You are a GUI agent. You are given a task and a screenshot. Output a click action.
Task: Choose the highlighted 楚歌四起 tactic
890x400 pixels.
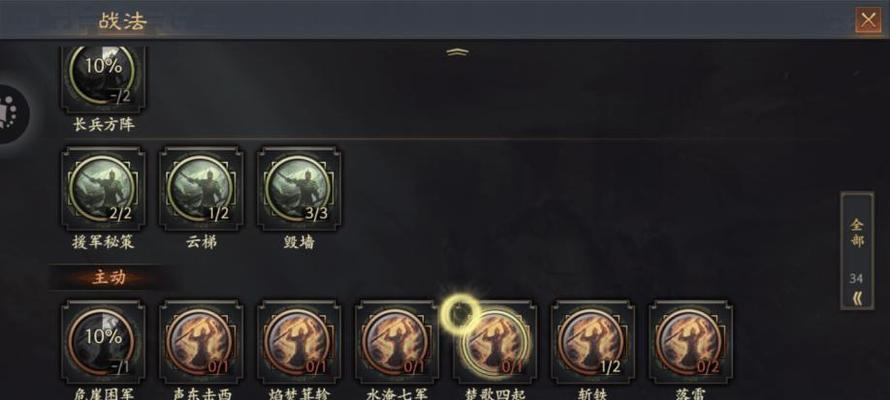click(x=495, y=342)
